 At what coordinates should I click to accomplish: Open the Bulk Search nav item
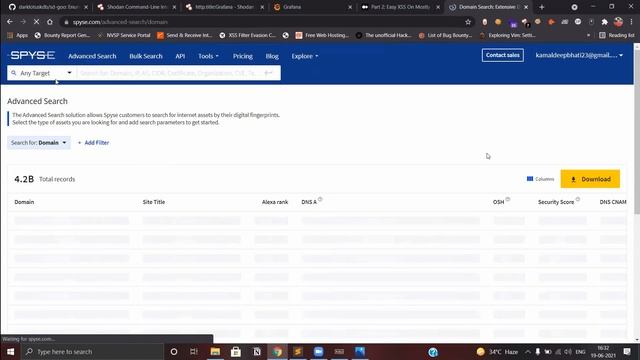click(x=146, y=56)
